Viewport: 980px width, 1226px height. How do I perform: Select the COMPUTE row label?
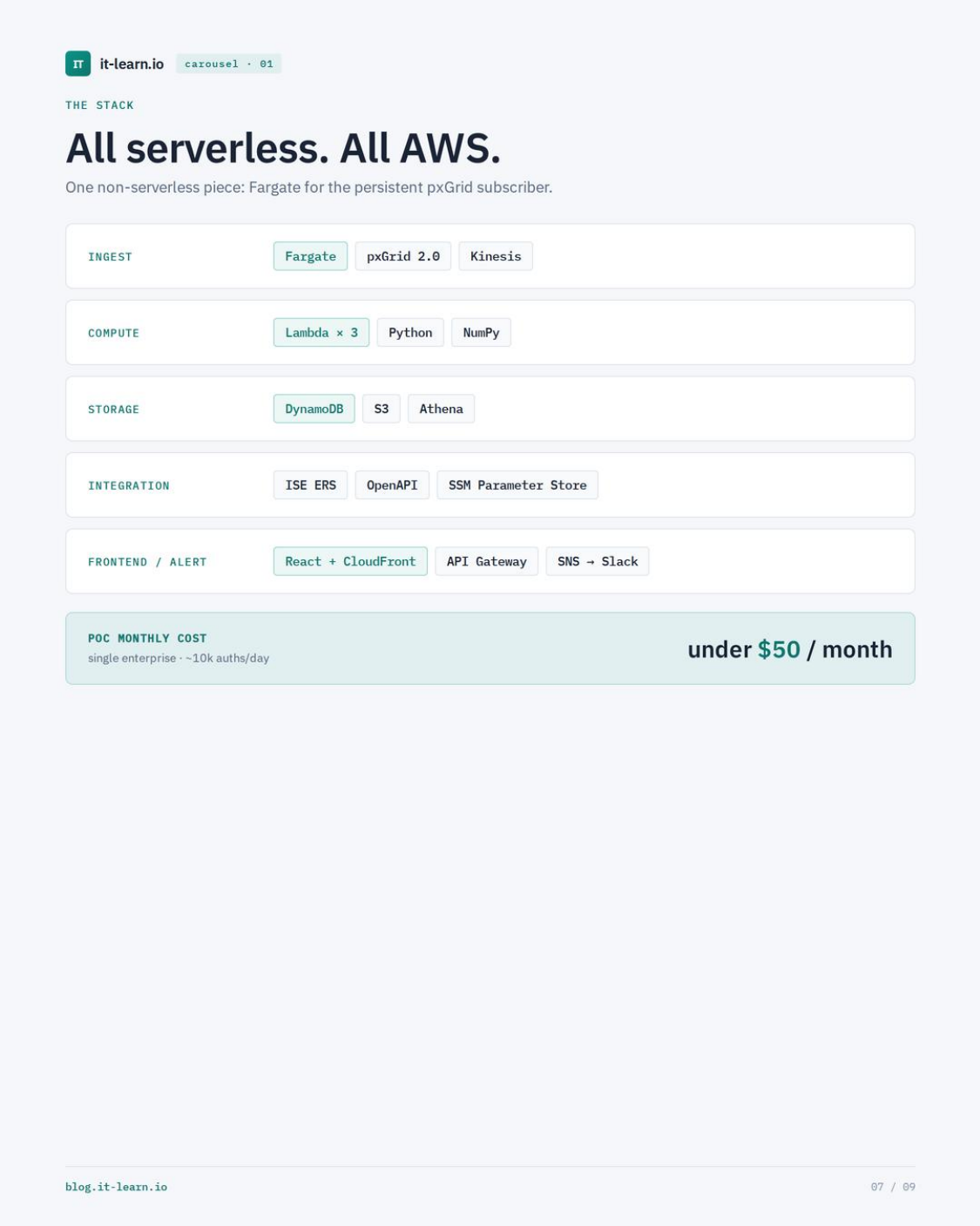click(113, 333)
